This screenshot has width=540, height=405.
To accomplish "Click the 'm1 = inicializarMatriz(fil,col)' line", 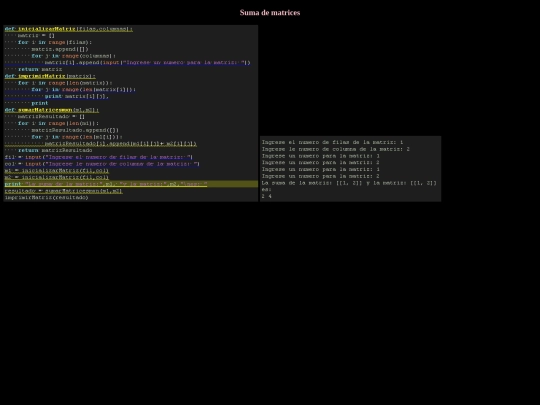I will click(57, 171).
